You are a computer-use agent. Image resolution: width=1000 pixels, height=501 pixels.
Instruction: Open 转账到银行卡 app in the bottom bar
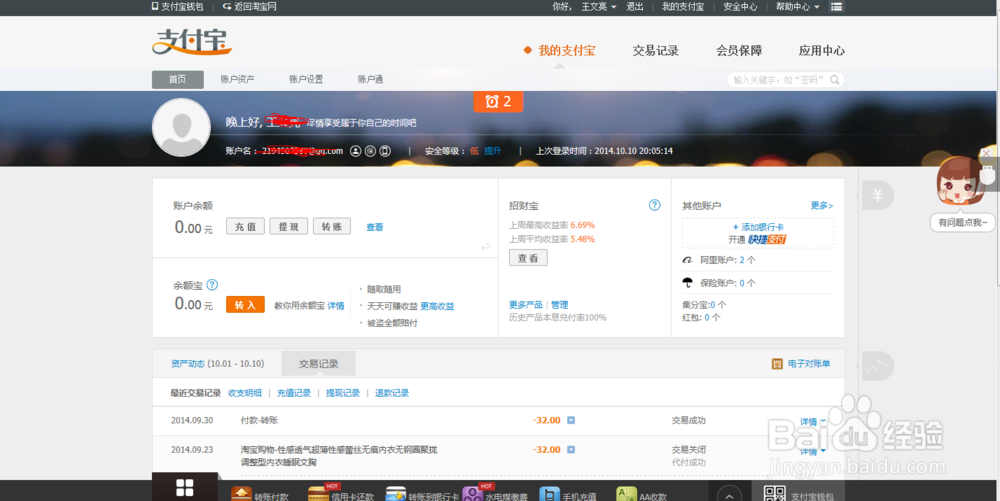point(422,495)
